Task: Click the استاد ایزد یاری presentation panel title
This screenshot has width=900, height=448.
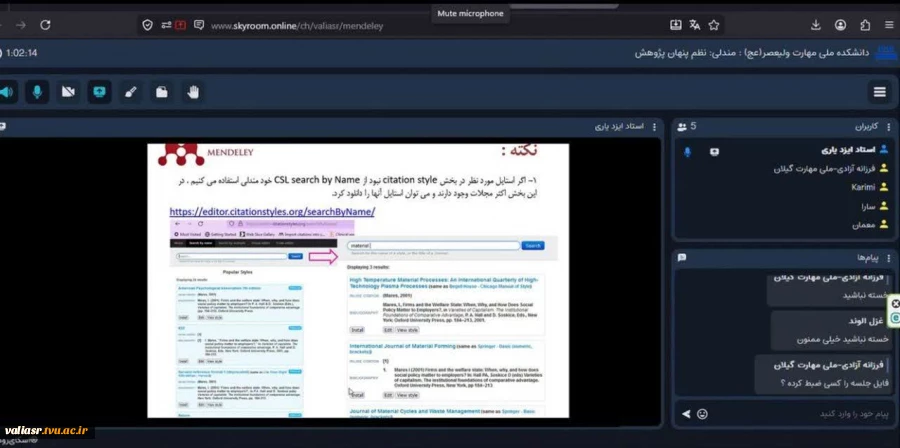Action: pyautogui.click(x=619, y=127)
